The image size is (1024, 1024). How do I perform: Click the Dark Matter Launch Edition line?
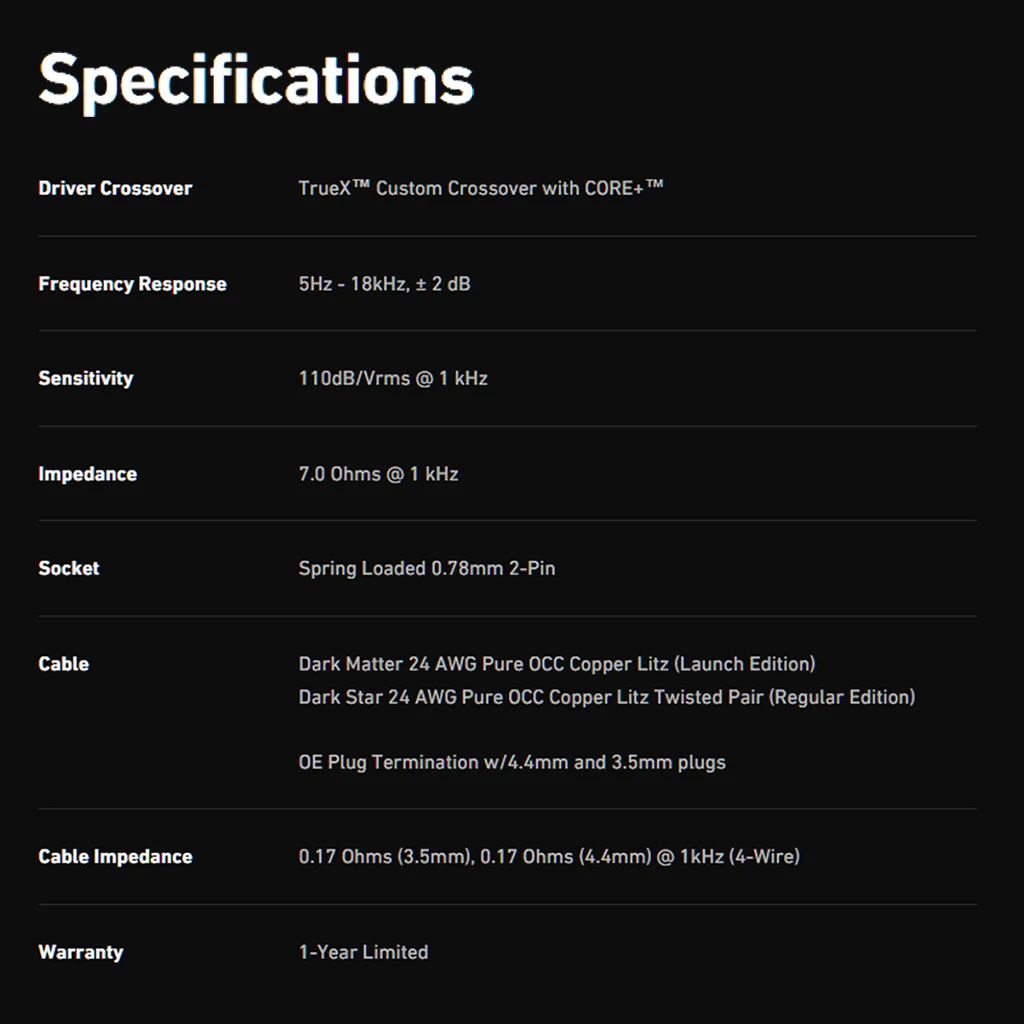tap(557, 664)
